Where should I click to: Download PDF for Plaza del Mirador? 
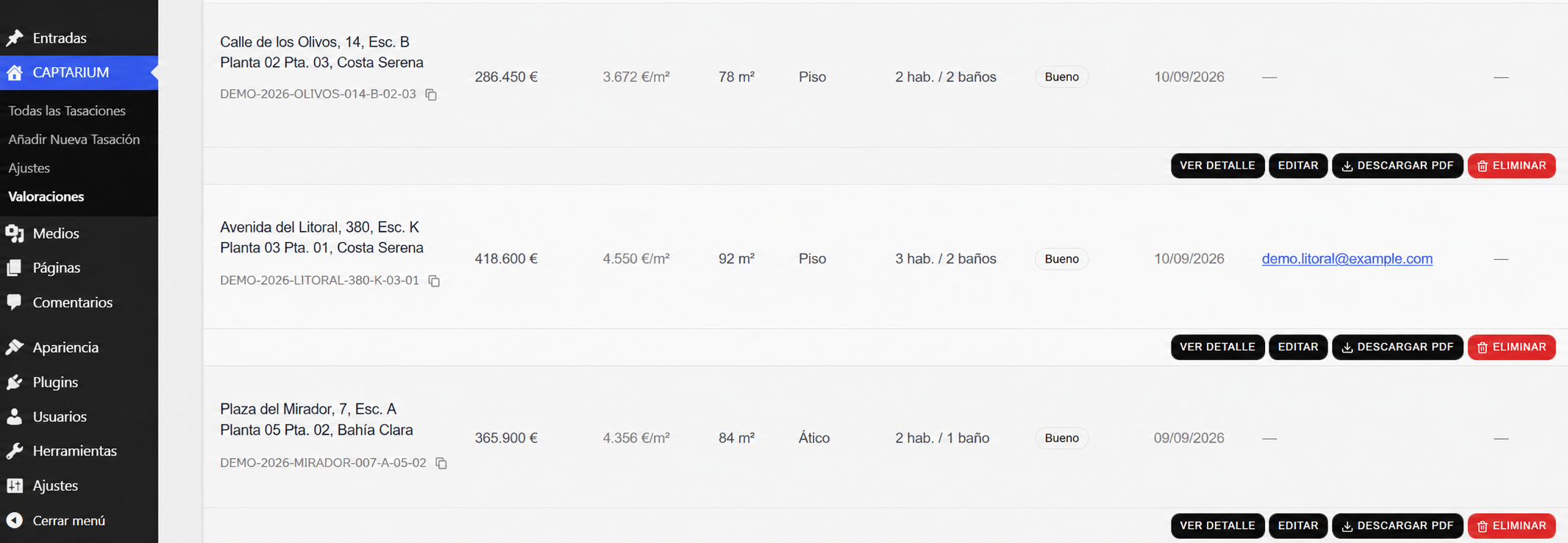point(1397,526)
